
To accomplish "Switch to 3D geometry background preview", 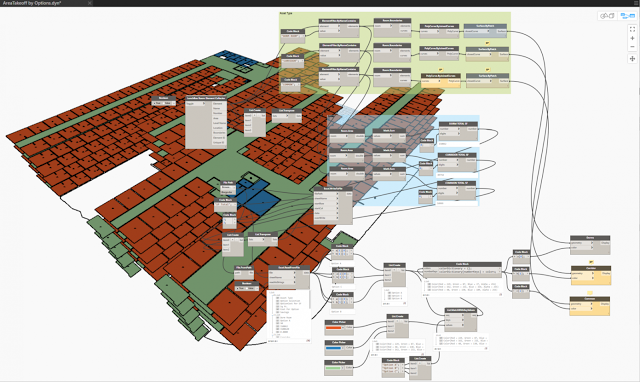I will (x=607, y=16).
